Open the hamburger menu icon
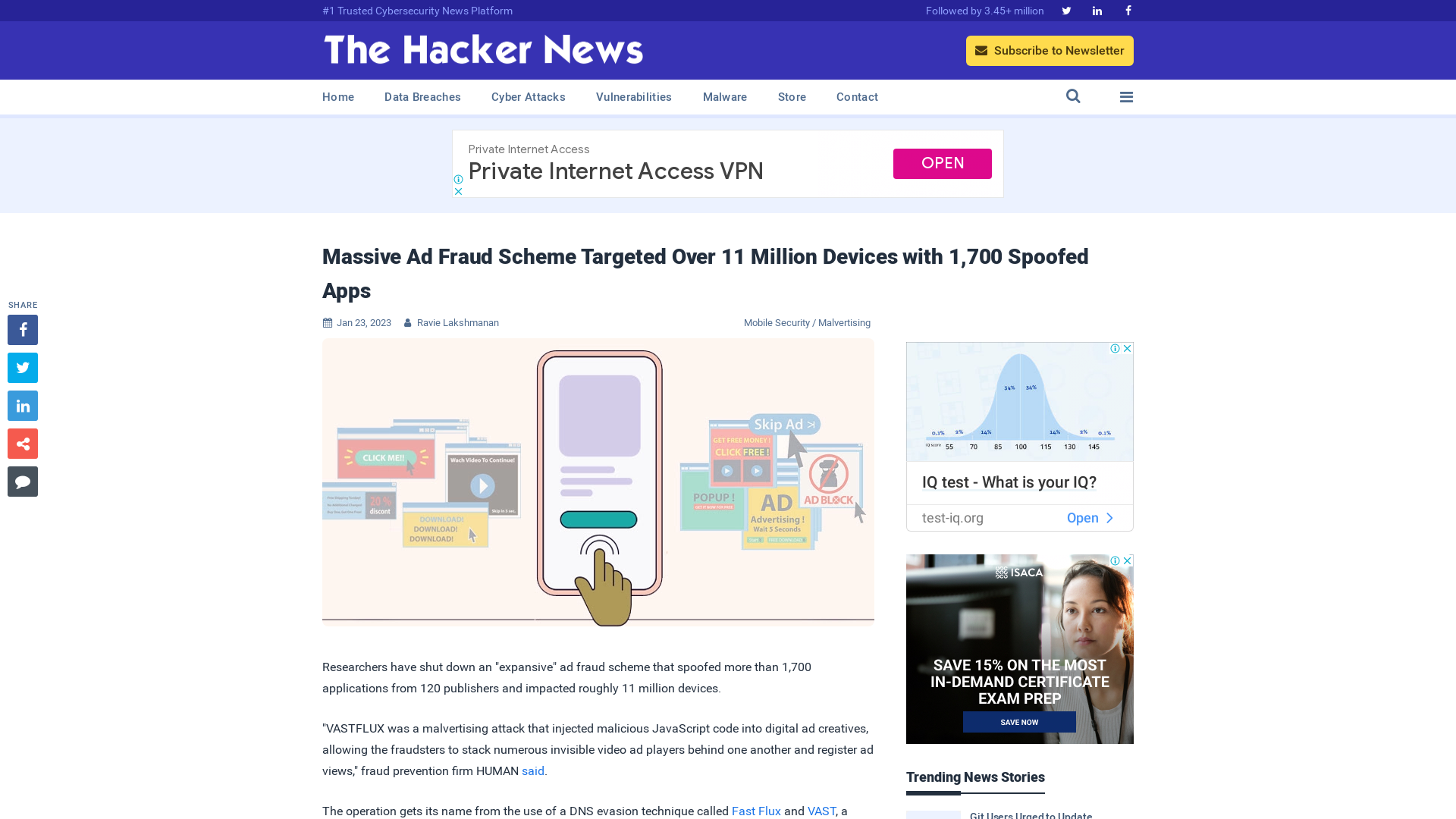Viewport: 1456px width, 819px height. 1126,97
